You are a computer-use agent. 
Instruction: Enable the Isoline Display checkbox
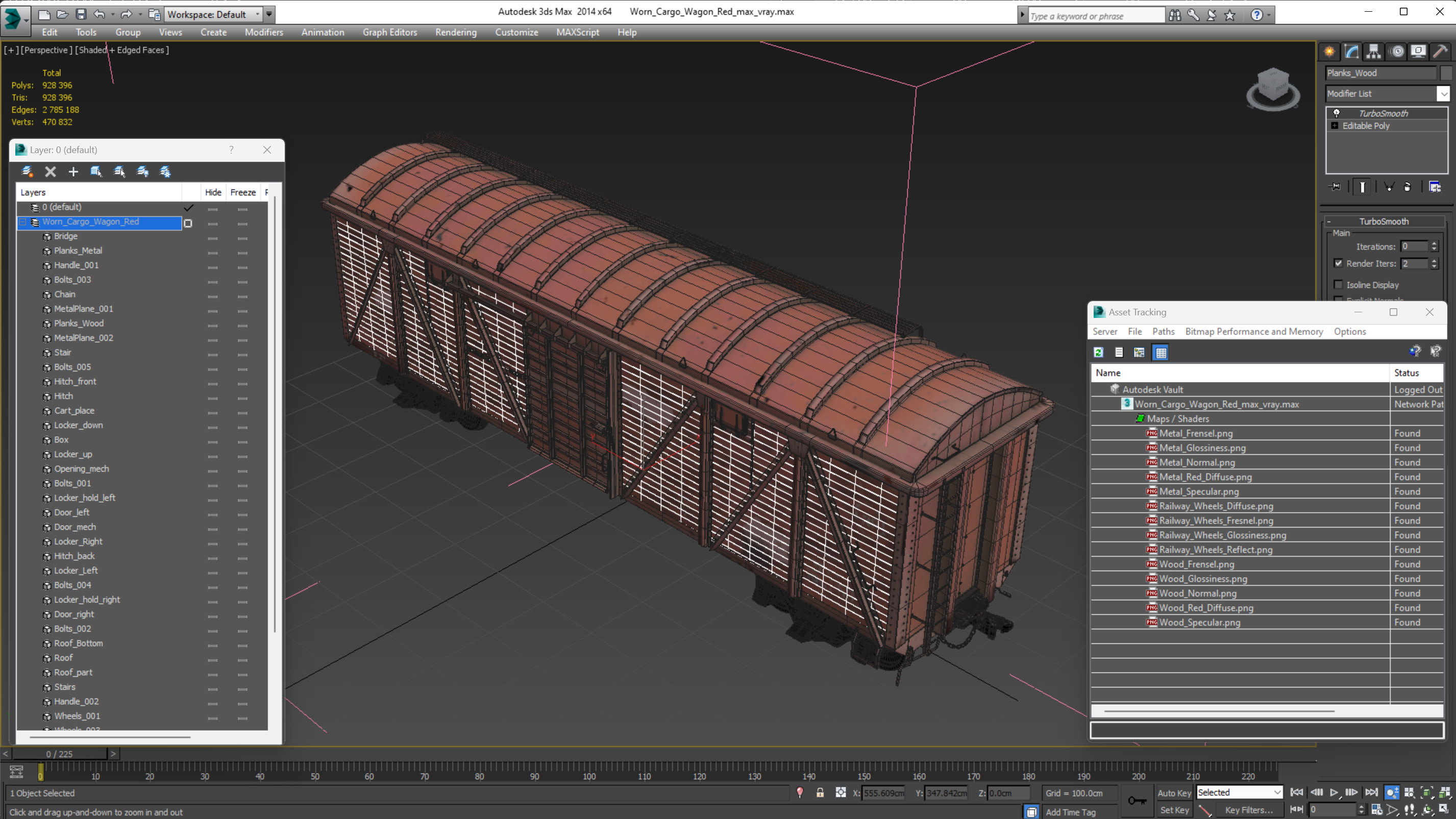click(x=1338, y=284)
